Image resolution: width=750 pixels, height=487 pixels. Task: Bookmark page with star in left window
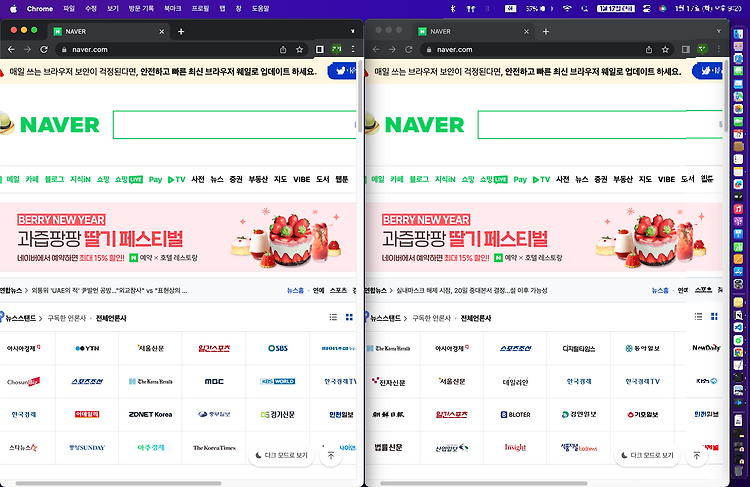tap(299, 49)
